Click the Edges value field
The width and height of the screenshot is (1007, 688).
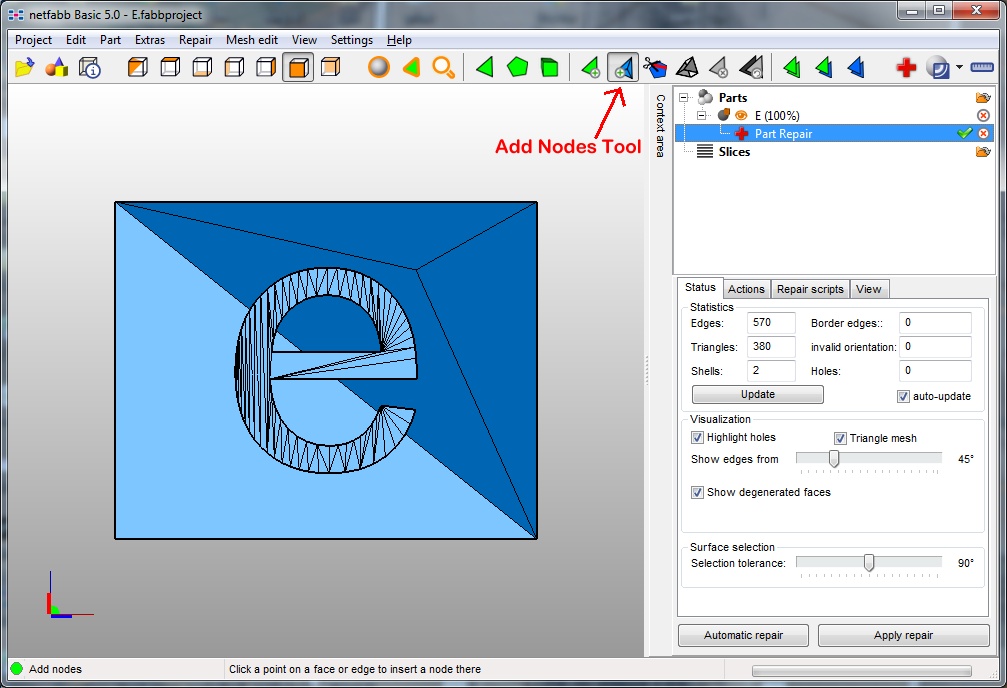click(x=771, y=323)
